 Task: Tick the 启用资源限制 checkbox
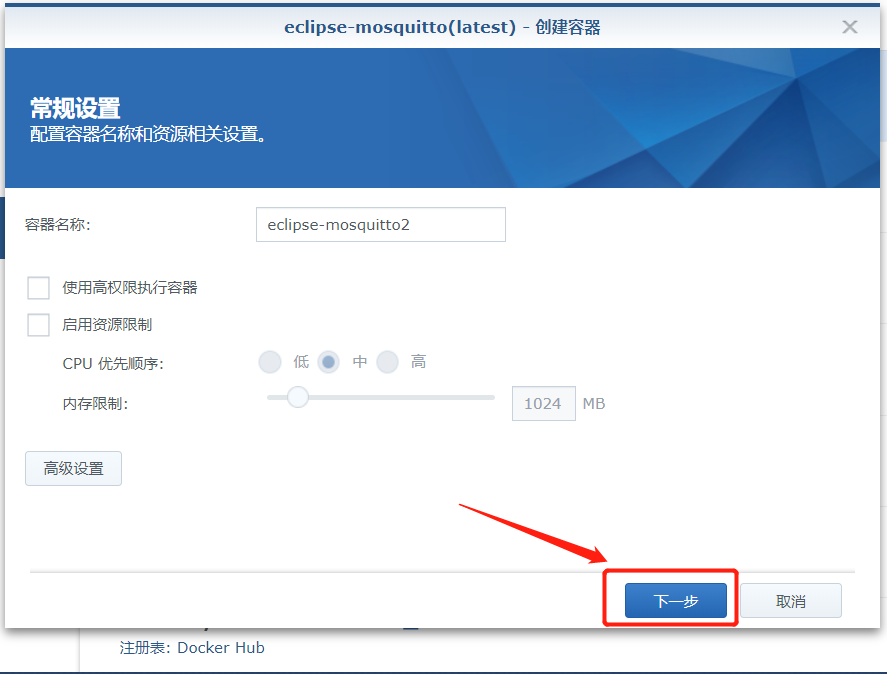point(38,325)
